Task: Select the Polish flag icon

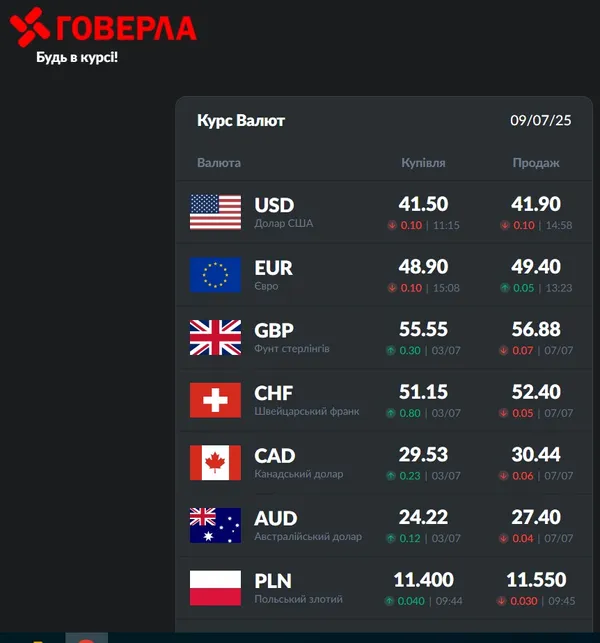Action: 215,588
